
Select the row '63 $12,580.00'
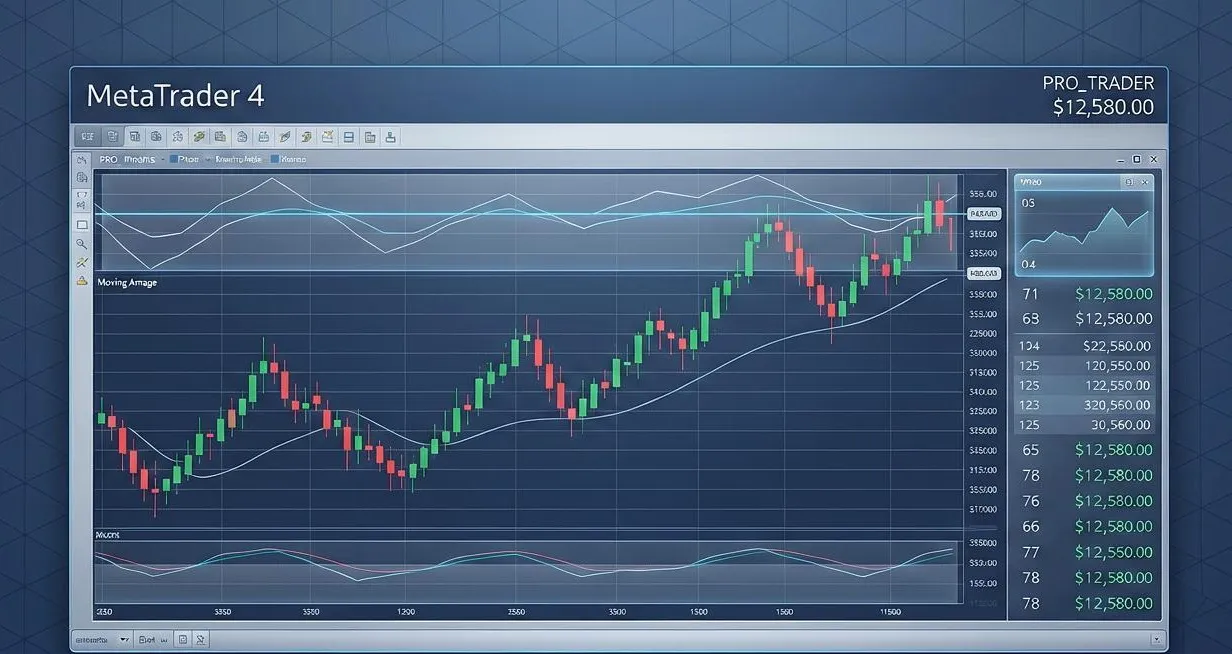[1086, 319]
